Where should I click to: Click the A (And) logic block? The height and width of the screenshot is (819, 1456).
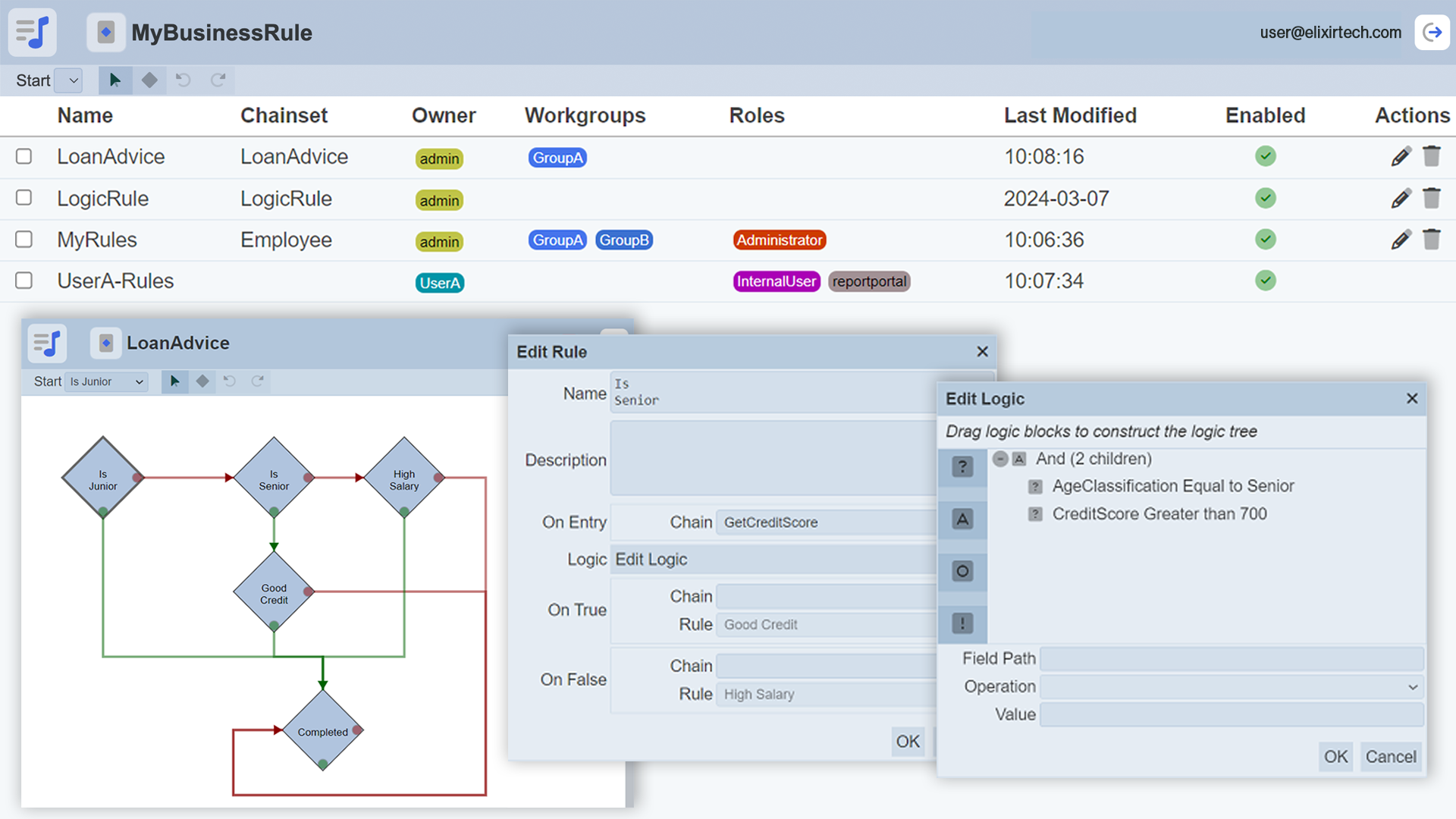[962, 519]
